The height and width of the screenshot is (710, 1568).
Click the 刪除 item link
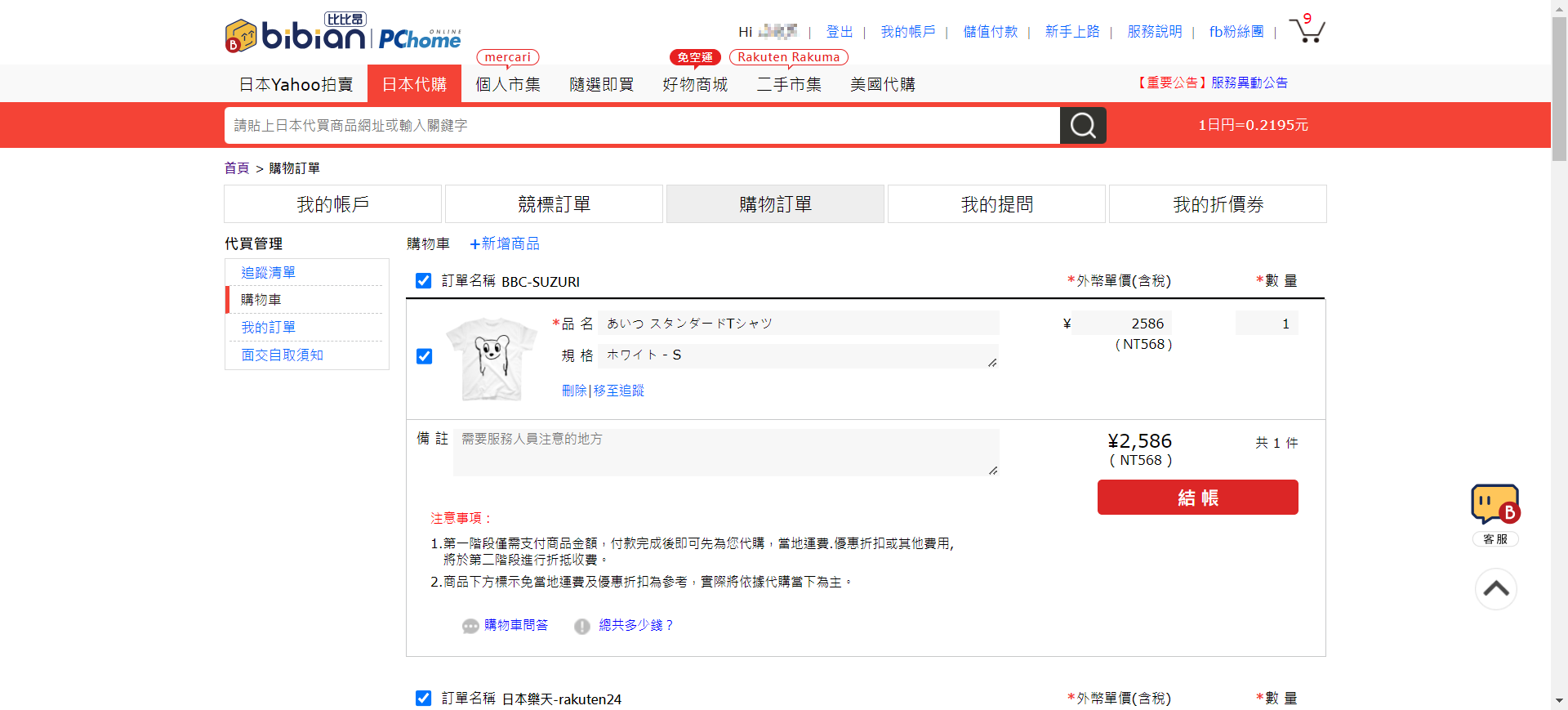(574, 391)
